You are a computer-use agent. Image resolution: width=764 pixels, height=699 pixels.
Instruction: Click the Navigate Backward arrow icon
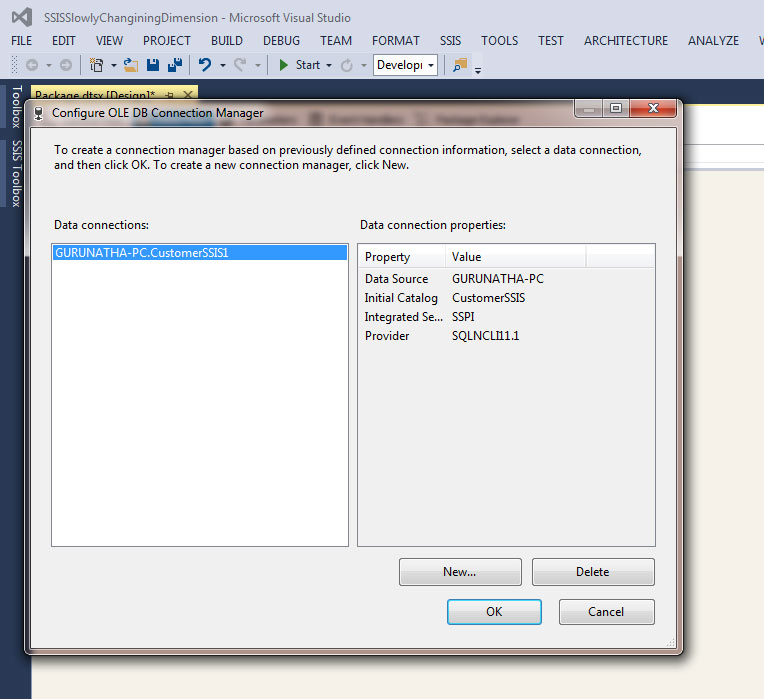tap(32, 65)
